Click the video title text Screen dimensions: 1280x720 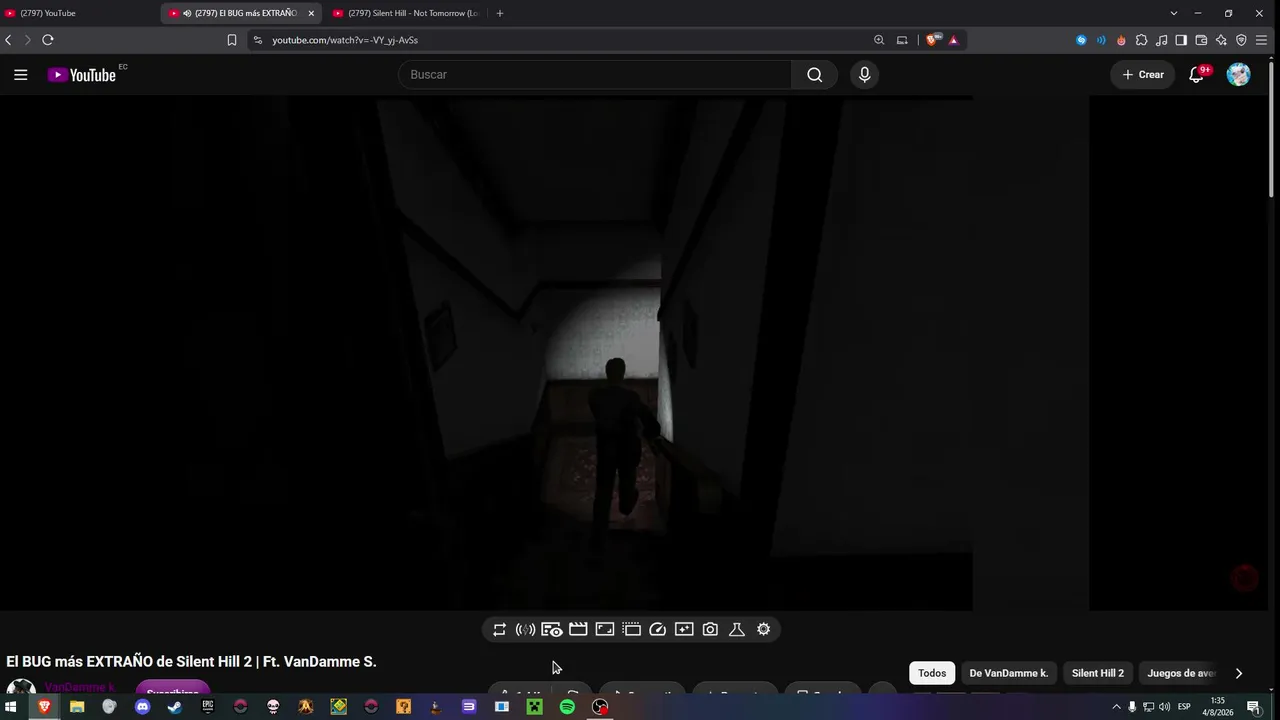(191, 662)
